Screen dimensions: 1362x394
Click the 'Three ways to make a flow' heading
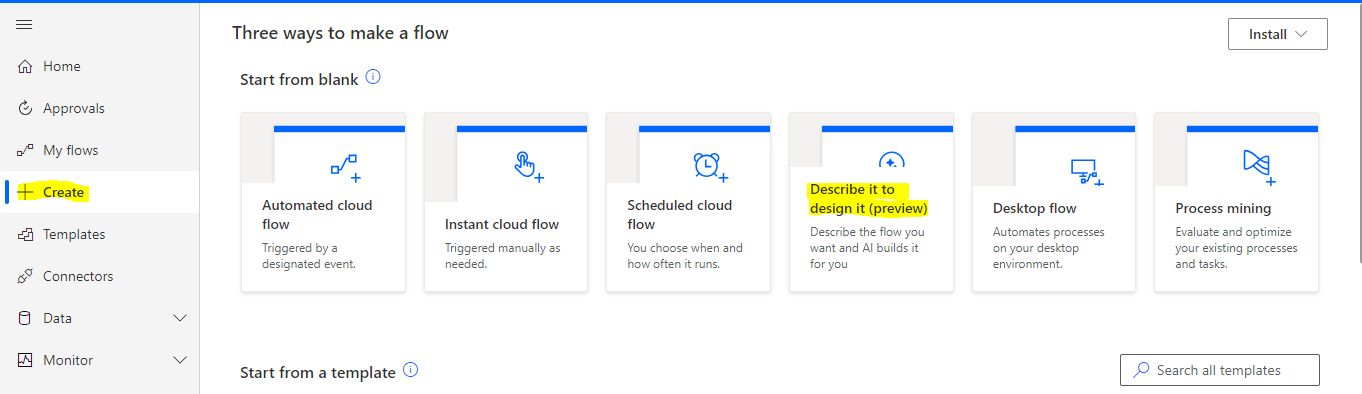[x=340, y=33]
